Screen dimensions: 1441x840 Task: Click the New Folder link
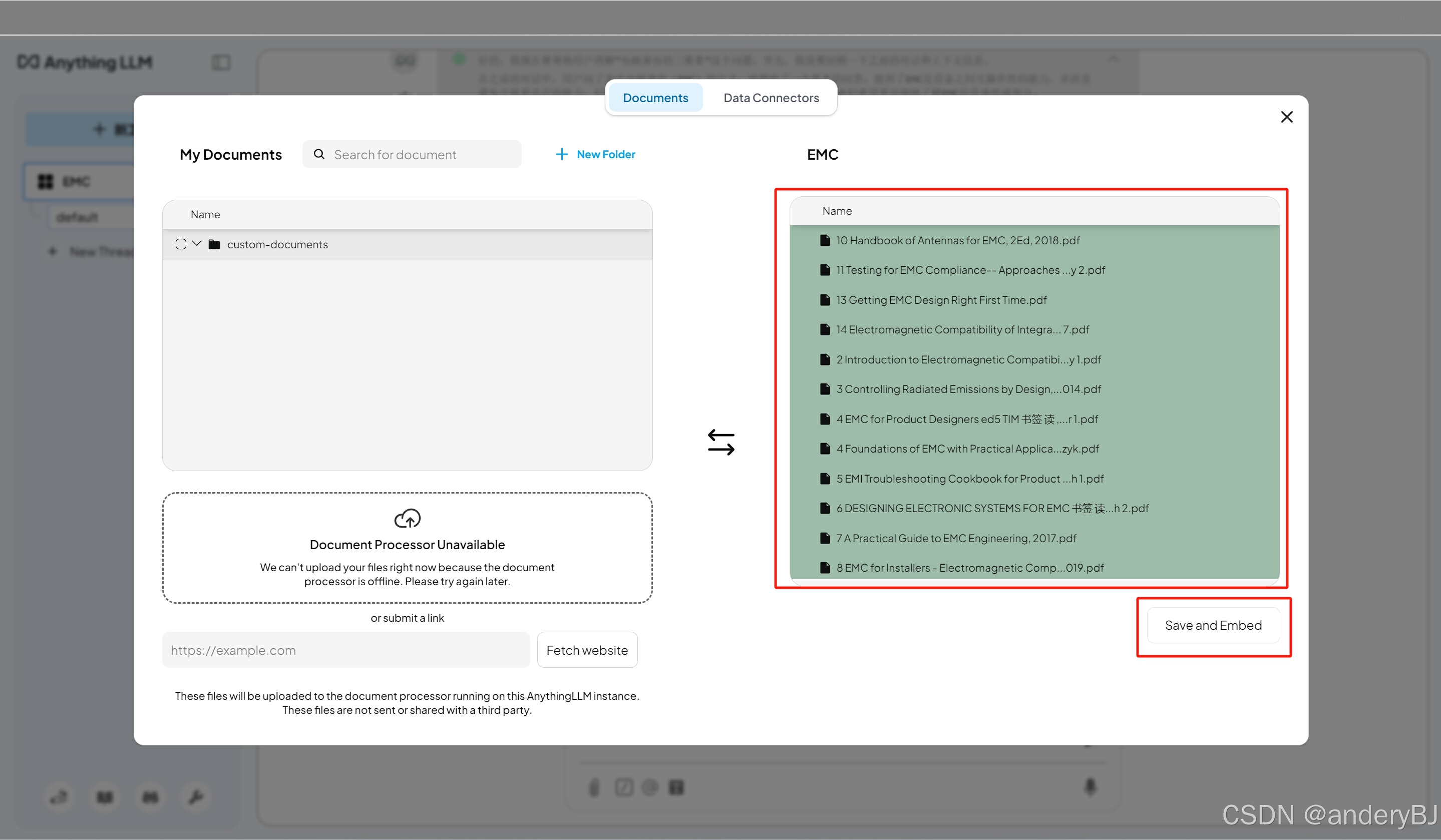[605, 154]
